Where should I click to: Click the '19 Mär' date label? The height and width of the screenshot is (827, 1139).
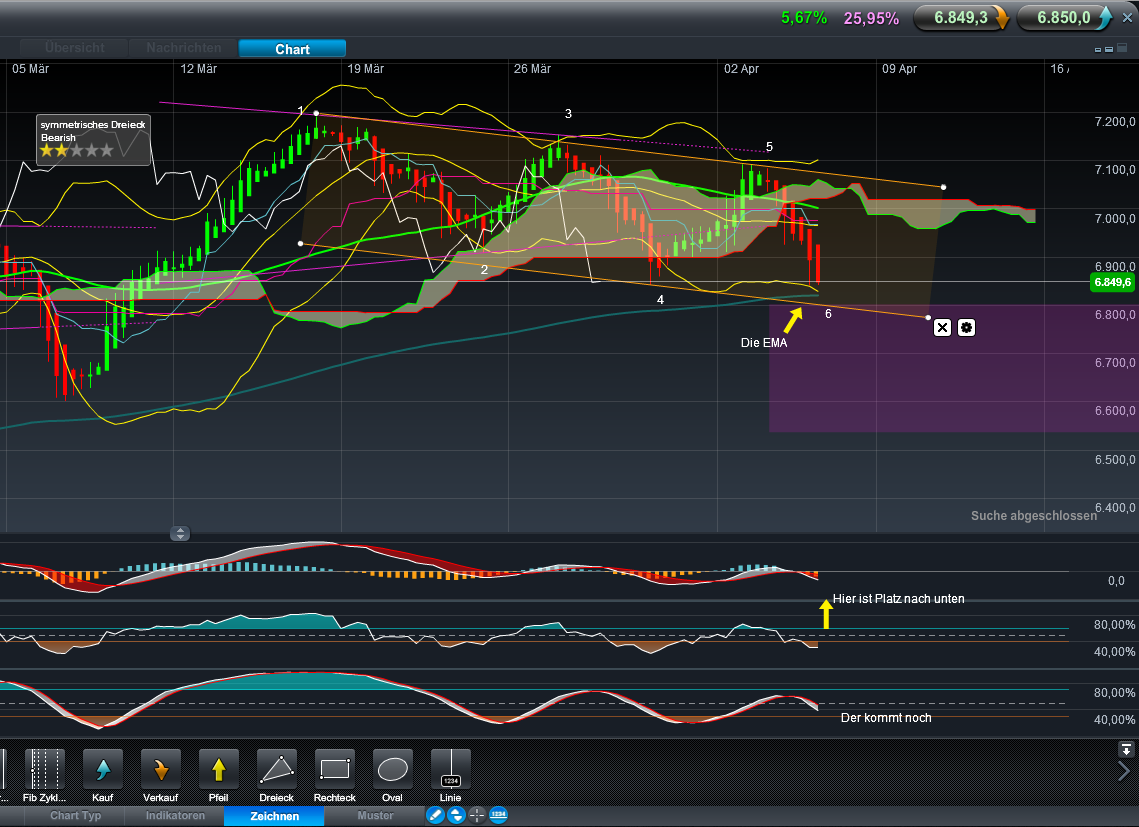(x=365, y=69)
